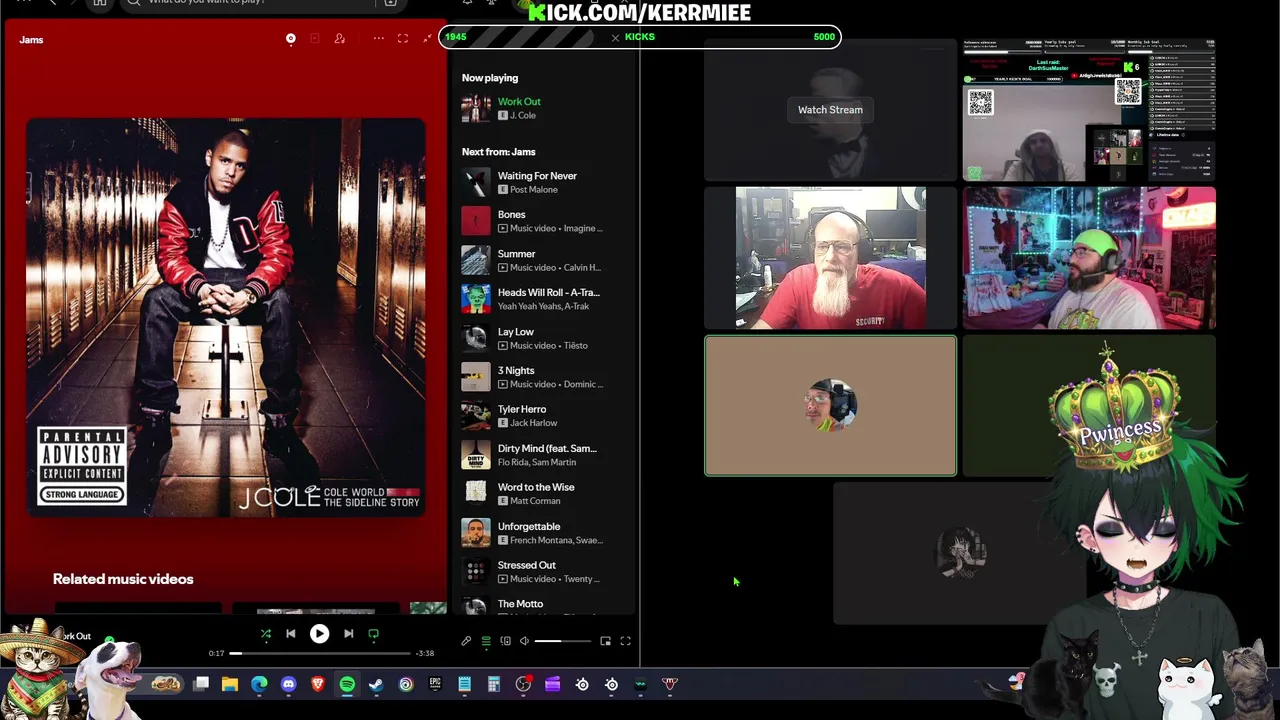This screenshot has width=1280, height=720.
Task: Collapse the now playing view with arrows icon
Action: click(427, 39)
